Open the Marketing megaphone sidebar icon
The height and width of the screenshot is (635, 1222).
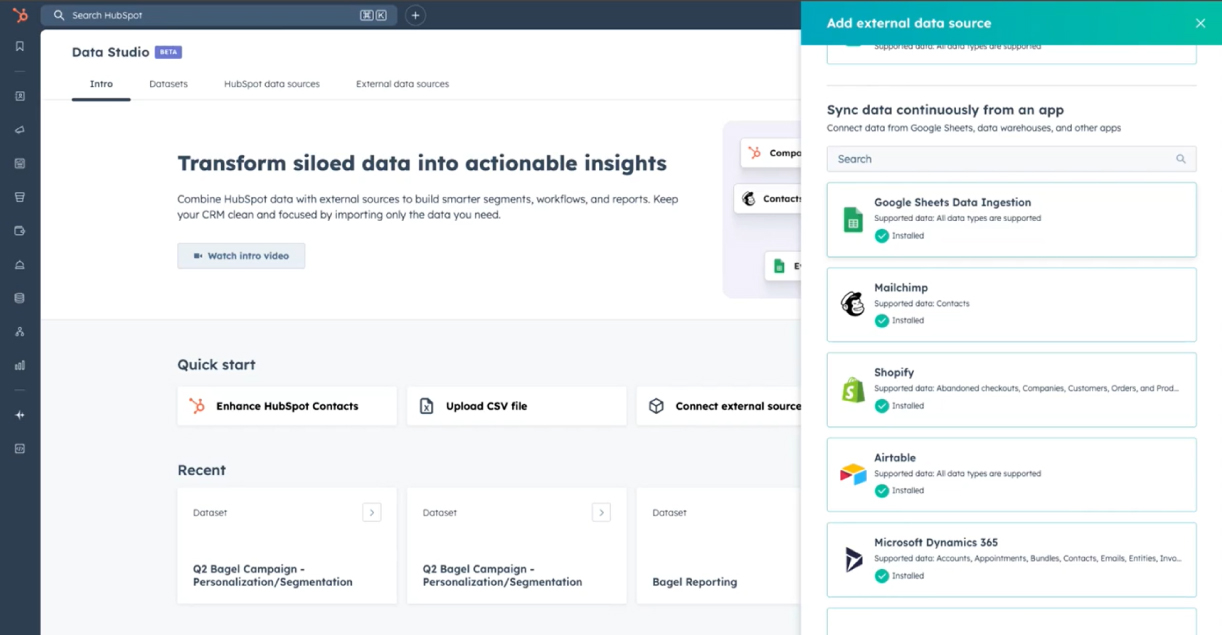point(20,130)
